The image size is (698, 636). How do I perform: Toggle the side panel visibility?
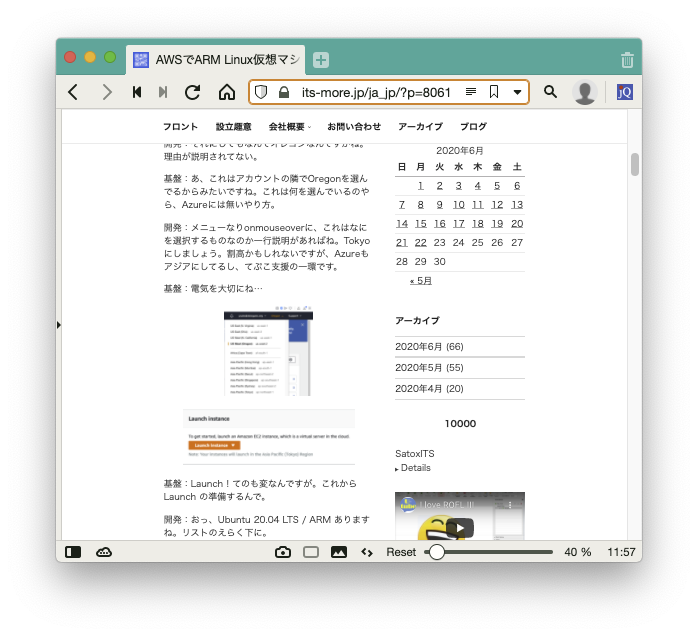point(73,552)
